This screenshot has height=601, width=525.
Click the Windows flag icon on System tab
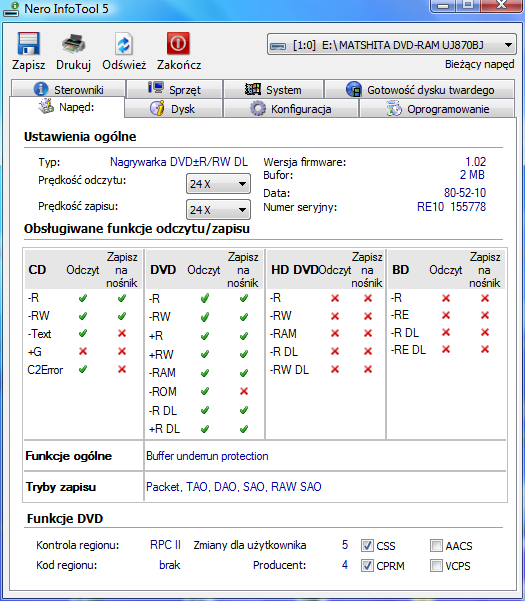click(253, 89)
